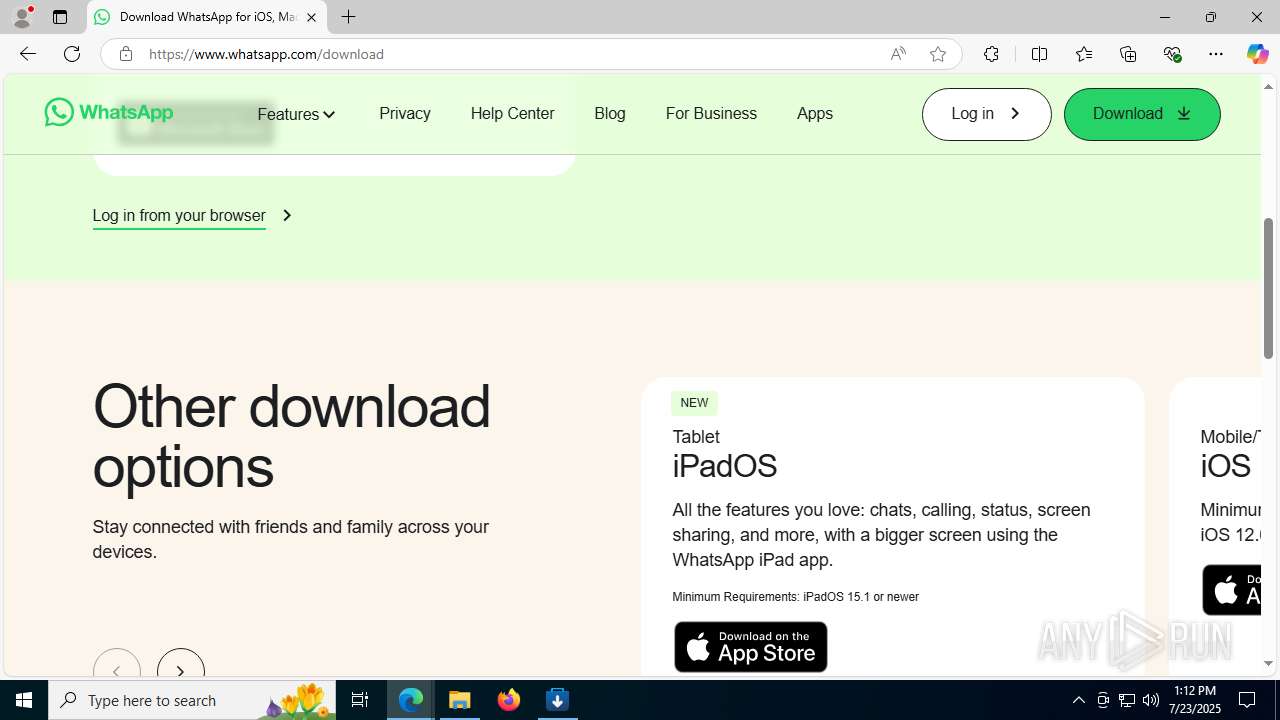View site information lock icon

126,54
